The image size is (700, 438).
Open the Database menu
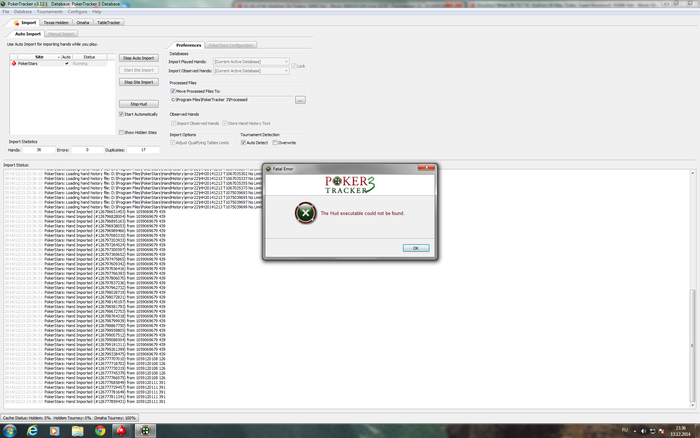pos(23,12)
